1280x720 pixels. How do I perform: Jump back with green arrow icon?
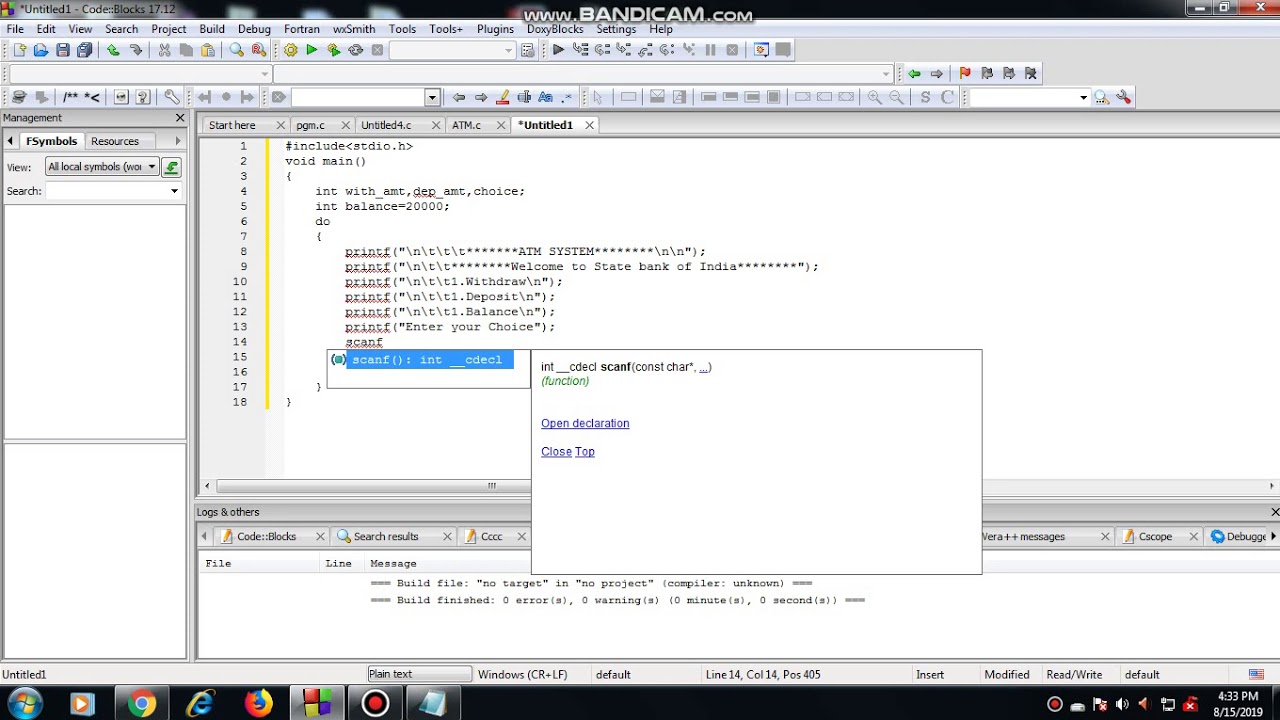tap(914, 73)
